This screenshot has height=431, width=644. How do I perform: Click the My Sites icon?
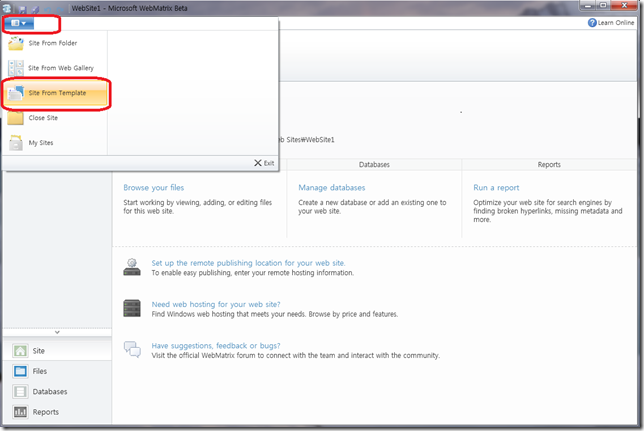16,143
